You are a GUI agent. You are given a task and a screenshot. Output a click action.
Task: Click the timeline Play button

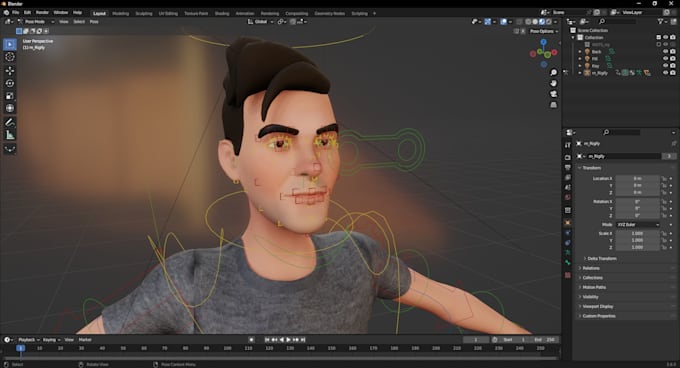tap(288, 340)
